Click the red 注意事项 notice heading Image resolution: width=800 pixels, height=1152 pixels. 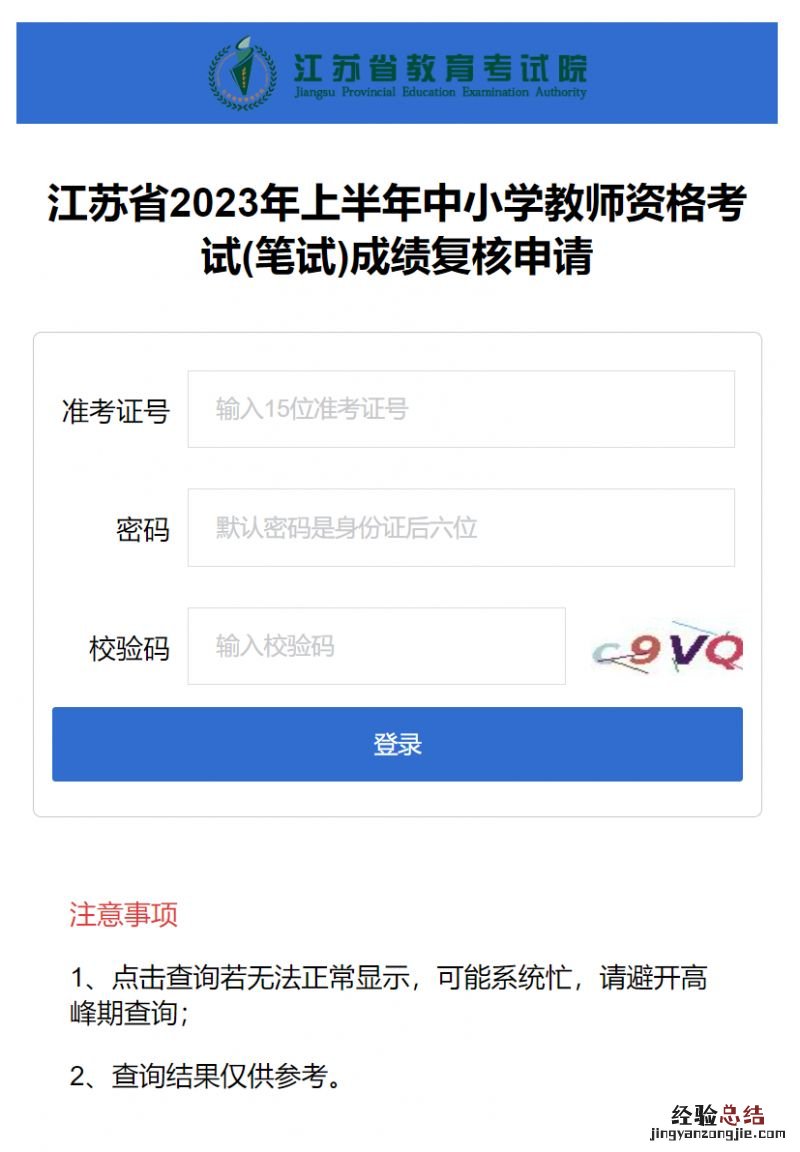123,915
